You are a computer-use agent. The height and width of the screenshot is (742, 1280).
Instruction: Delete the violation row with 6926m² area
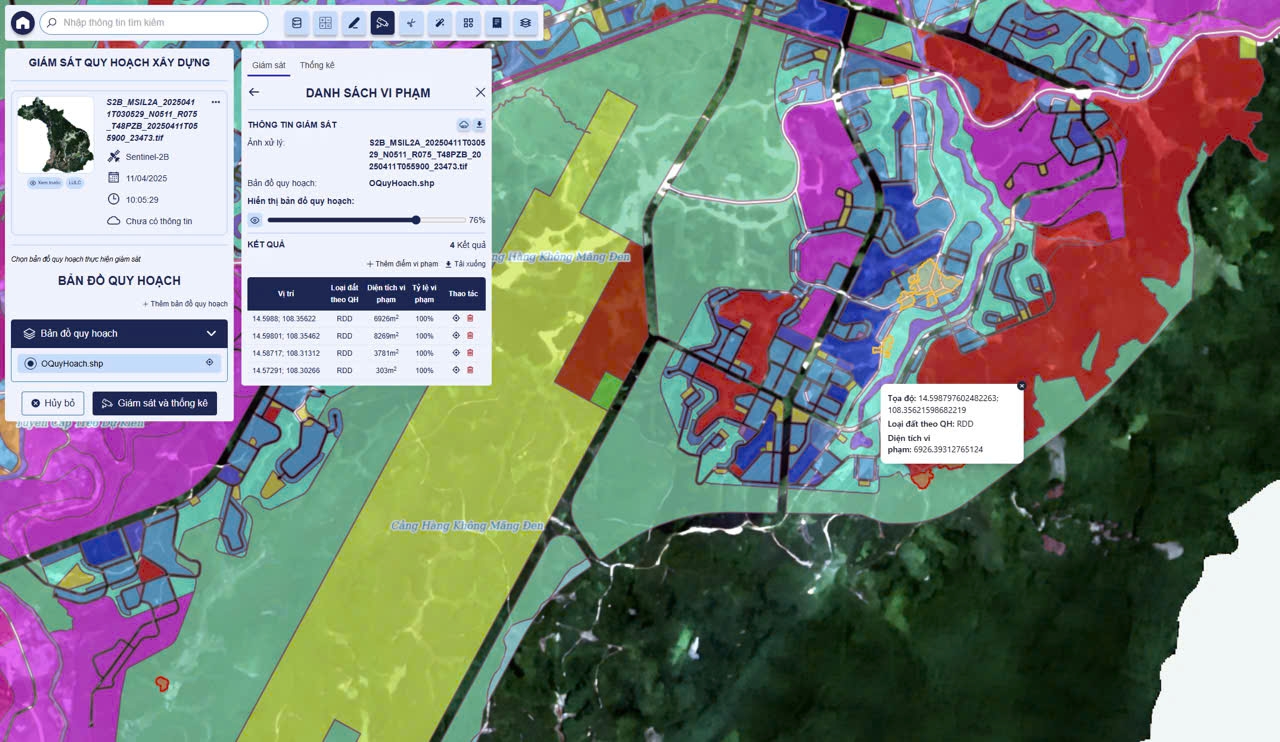[x=470, y=319]
